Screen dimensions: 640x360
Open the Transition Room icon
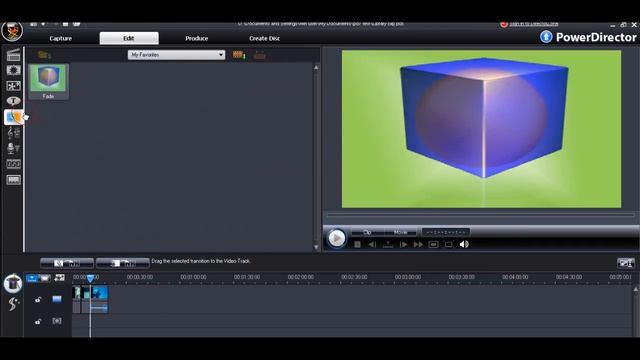[x=13, y=117]
